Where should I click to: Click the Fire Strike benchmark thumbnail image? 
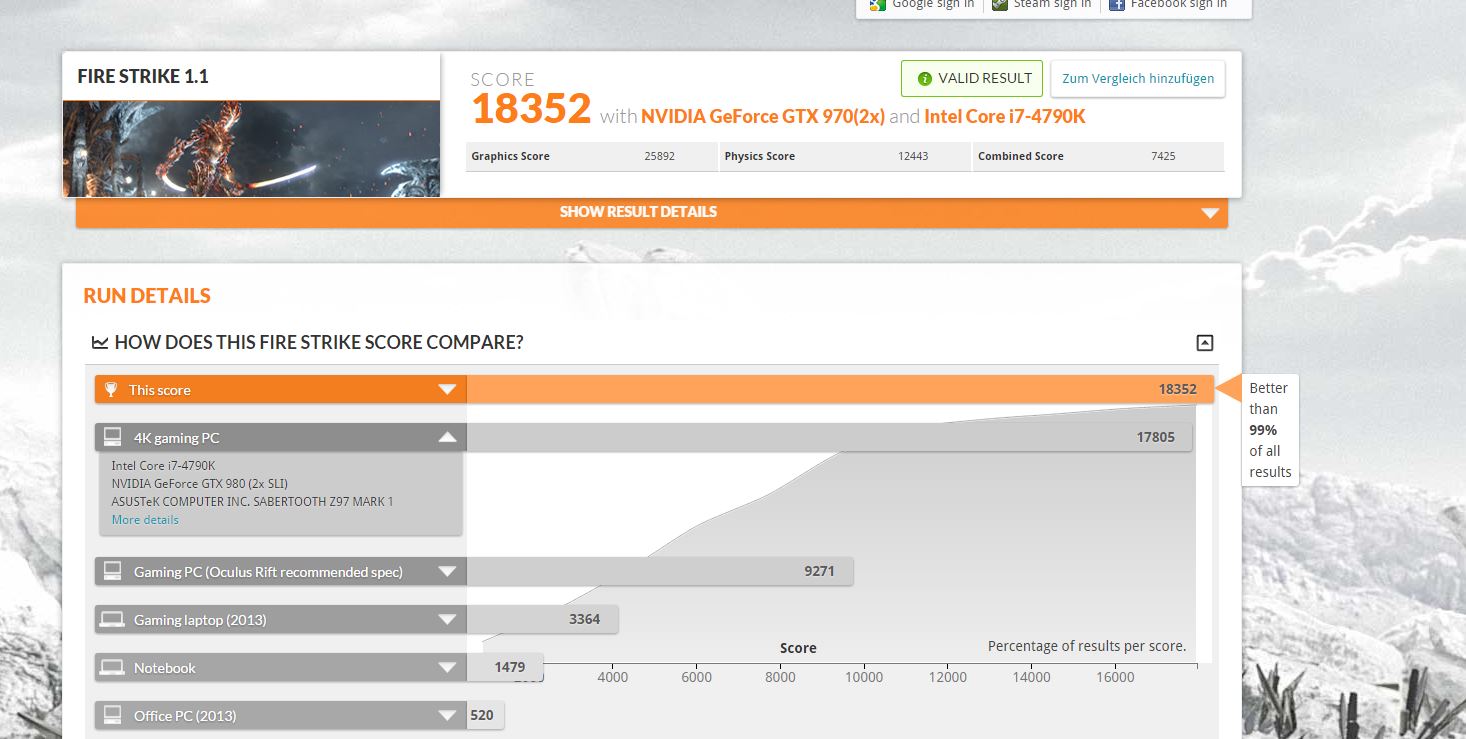pos(251,148)
